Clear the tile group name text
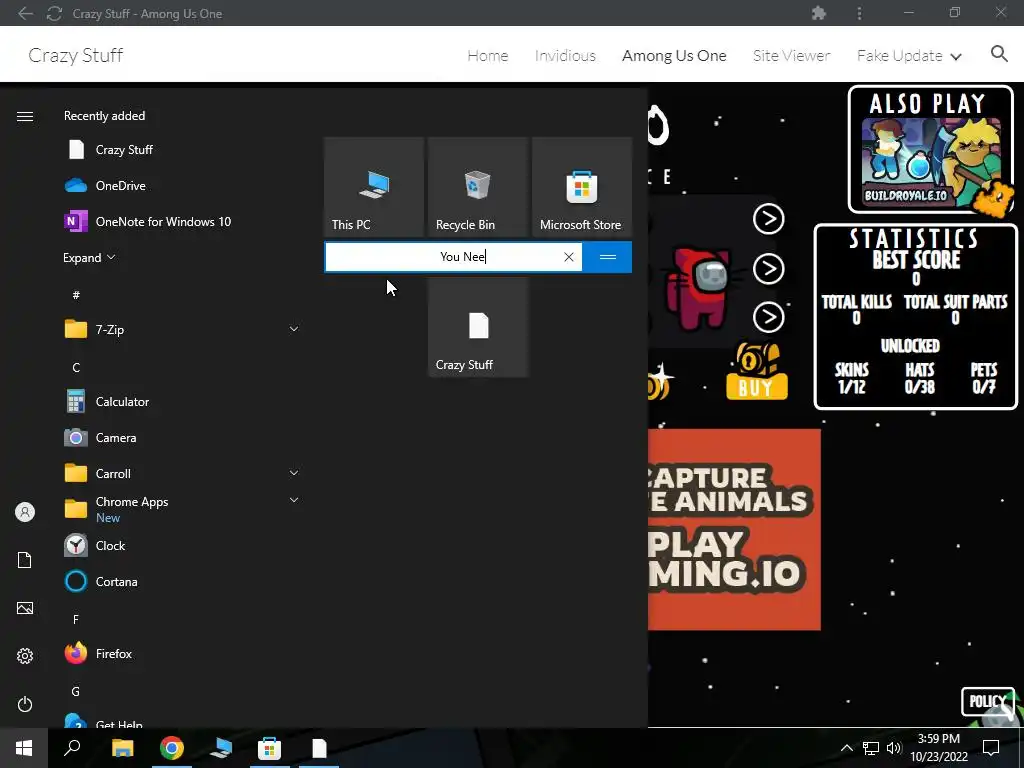Image resolution: width=1024 pixels, height=768 pixels. pos(569,257)
